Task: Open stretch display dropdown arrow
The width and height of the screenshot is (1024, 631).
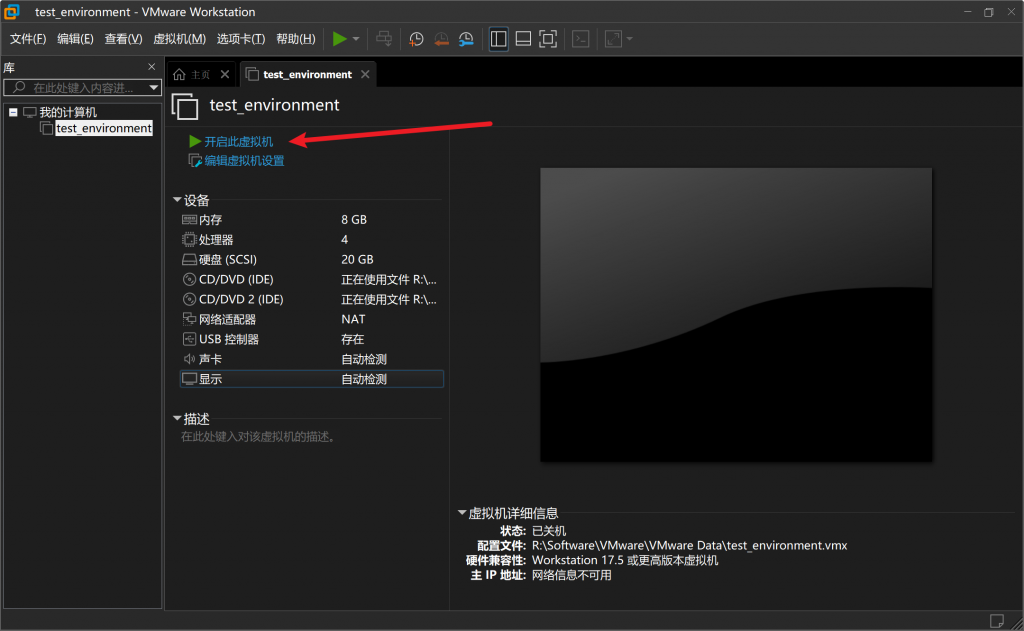Action: [x=630, y=39]
